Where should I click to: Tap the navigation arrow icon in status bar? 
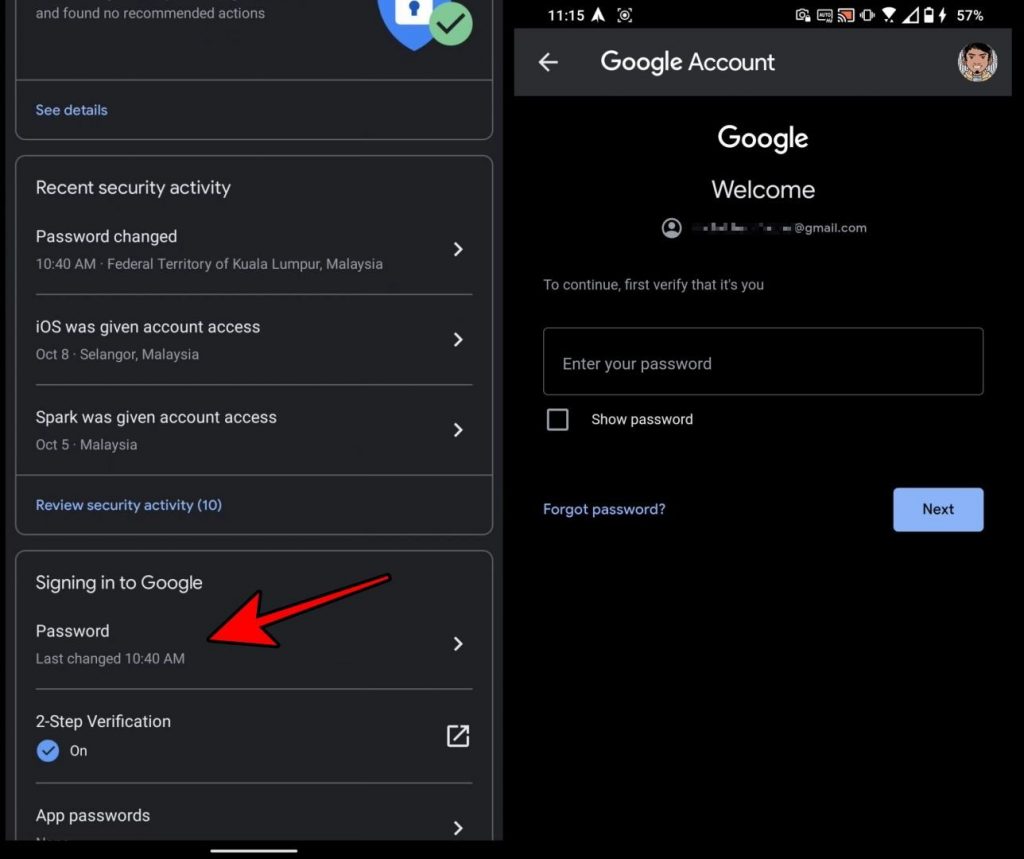point(598,15)
